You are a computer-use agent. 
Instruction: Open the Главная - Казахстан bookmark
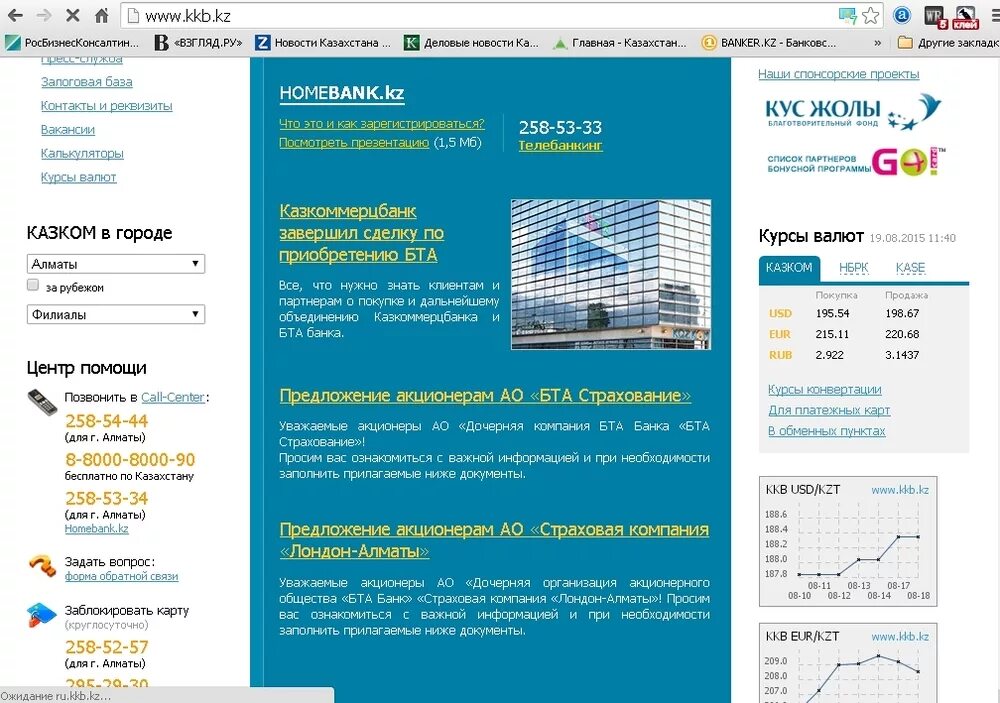coord(619,43)
